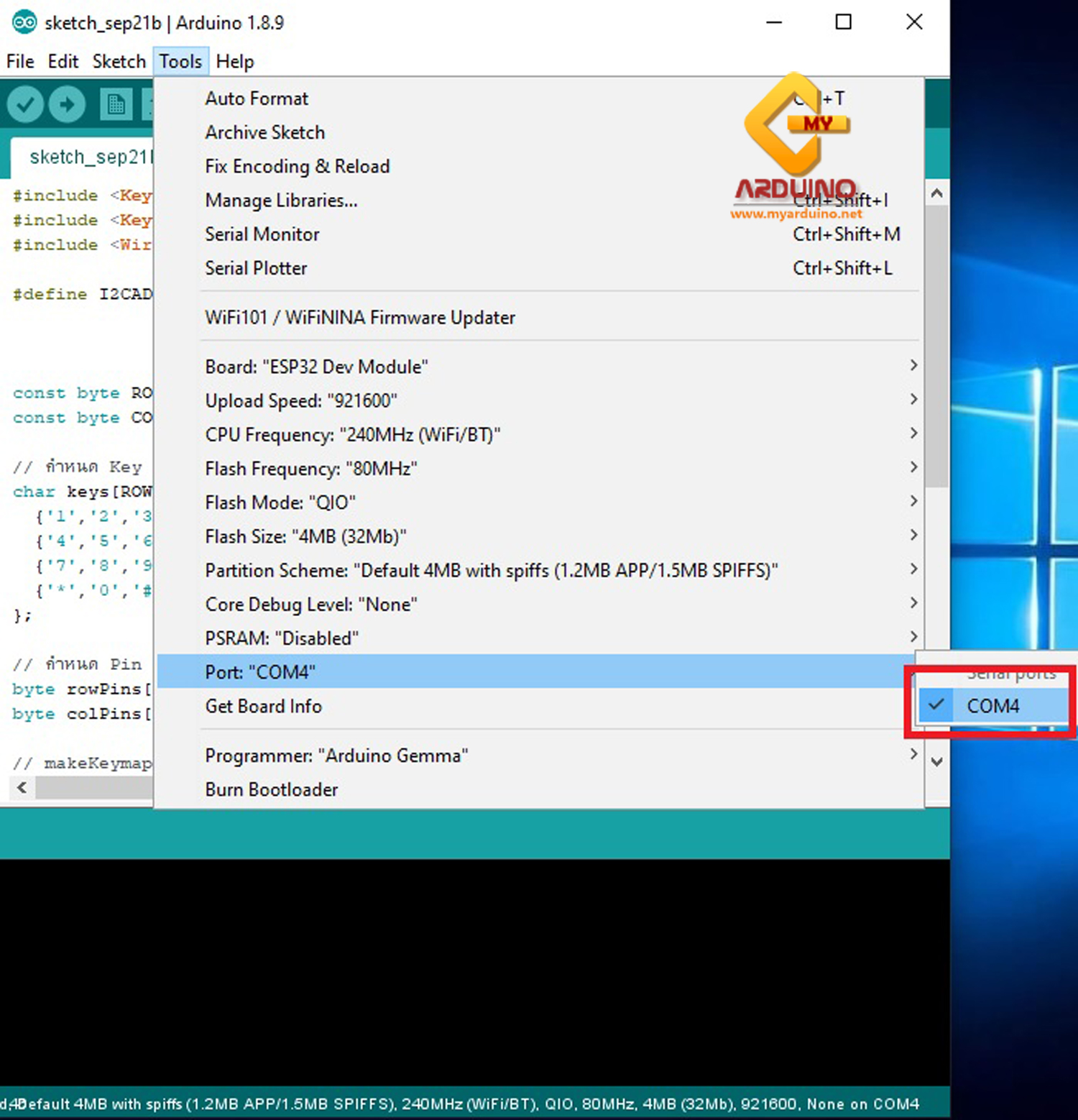1078x1120 pixels.
Task: Click the Arduino logo in the title bar
Action: 22,22
